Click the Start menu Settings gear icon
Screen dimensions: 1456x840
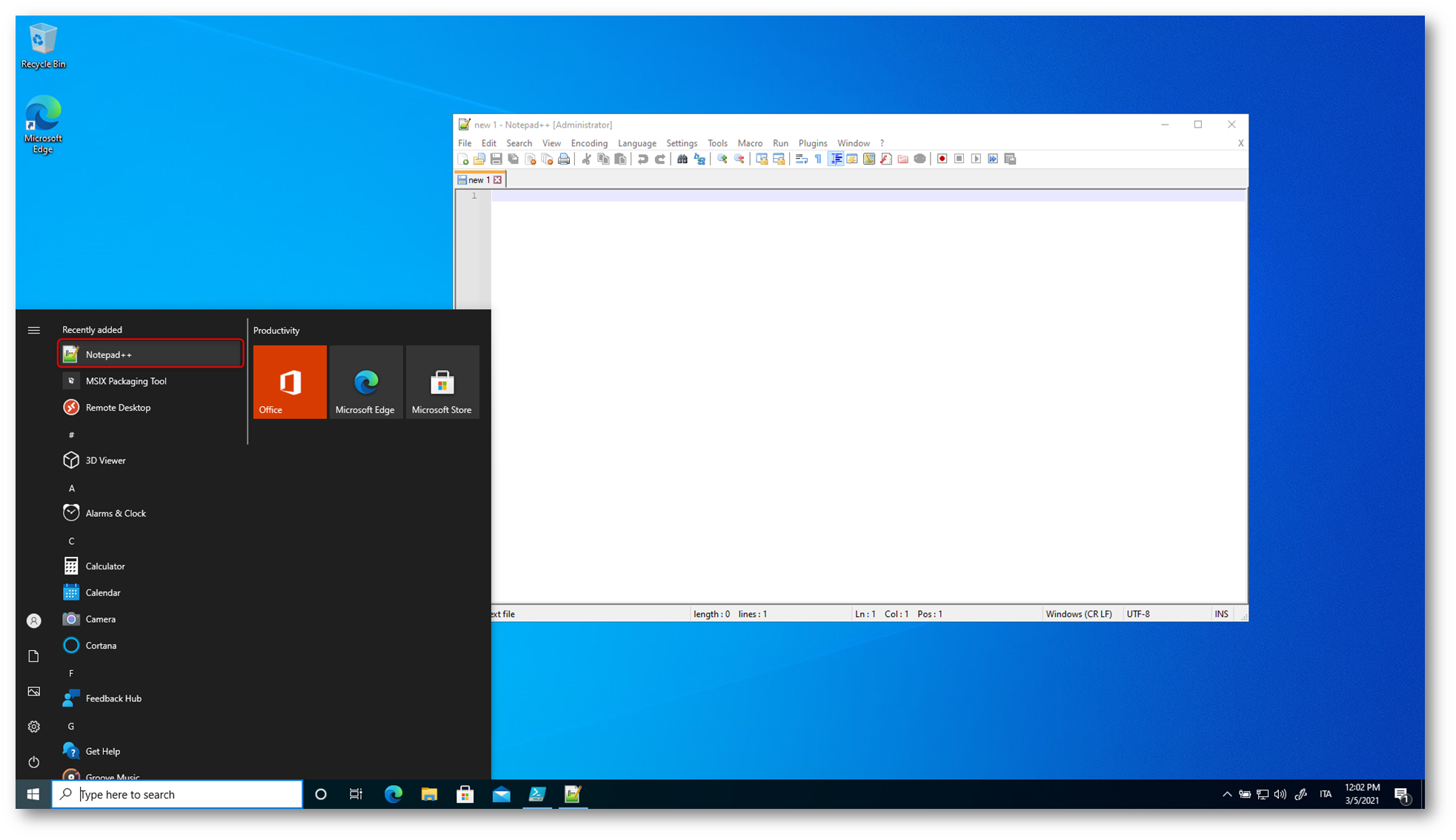coord(34,727)
